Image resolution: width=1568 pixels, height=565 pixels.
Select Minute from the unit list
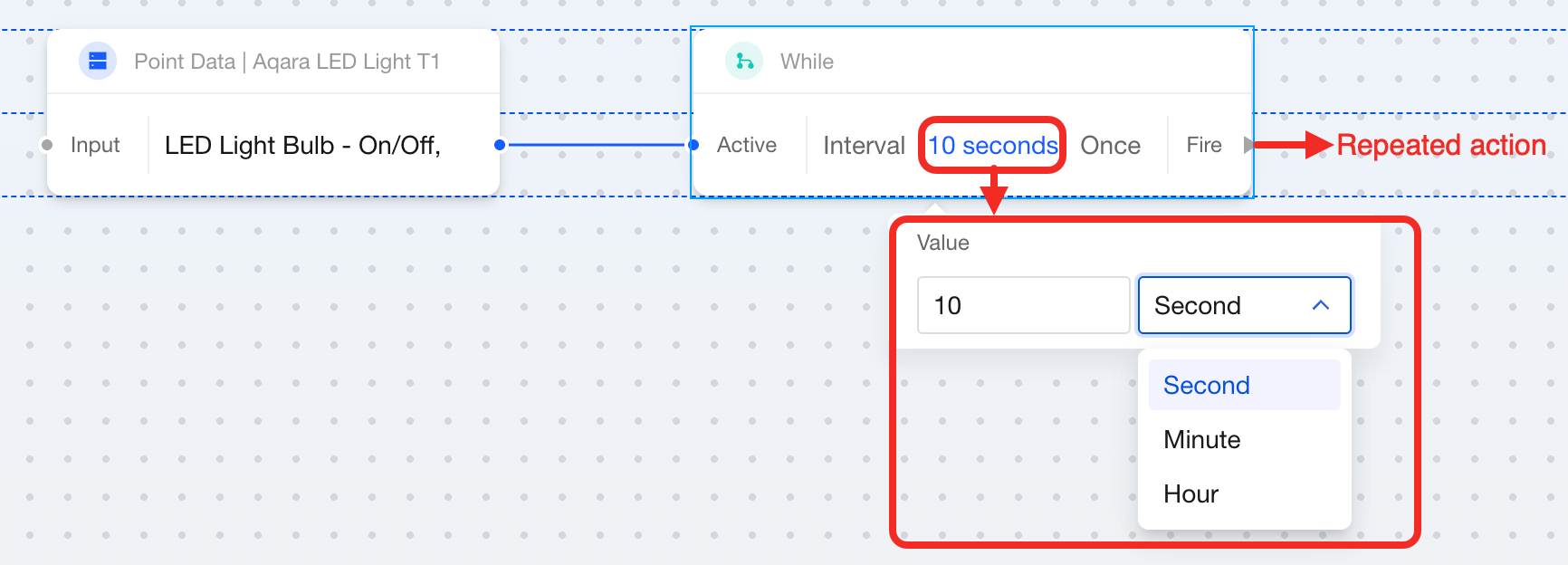[1201, 440]
